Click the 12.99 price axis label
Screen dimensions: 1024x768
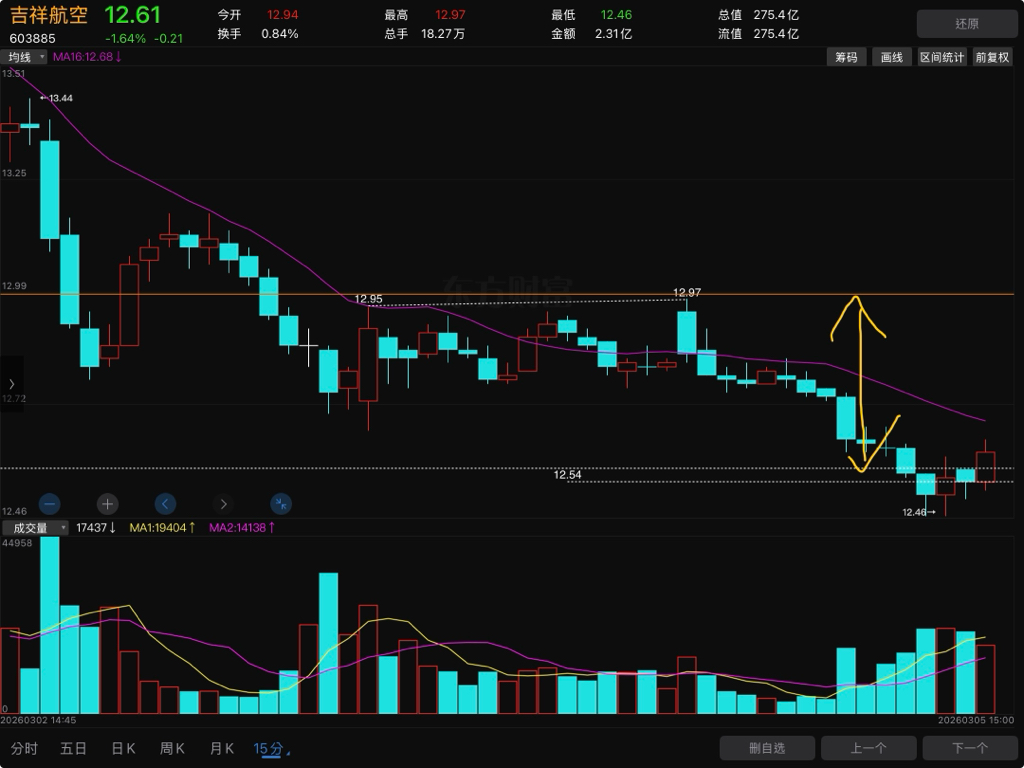click(x=14, y=285)
